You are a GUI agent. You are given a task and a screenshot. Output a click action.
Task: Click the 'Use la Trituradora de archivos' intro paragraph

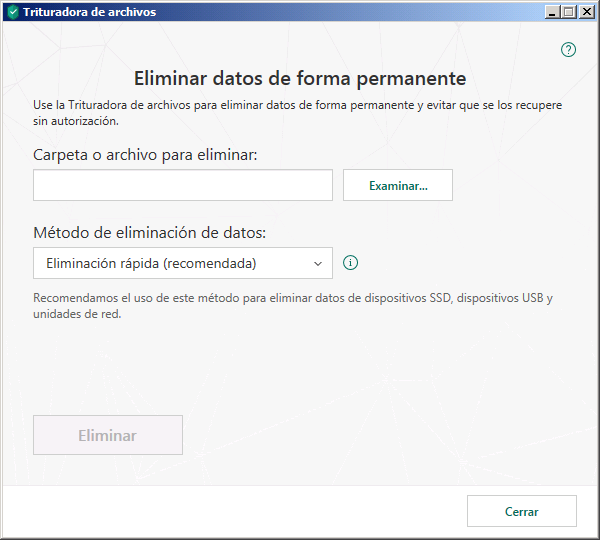(298, 113)
